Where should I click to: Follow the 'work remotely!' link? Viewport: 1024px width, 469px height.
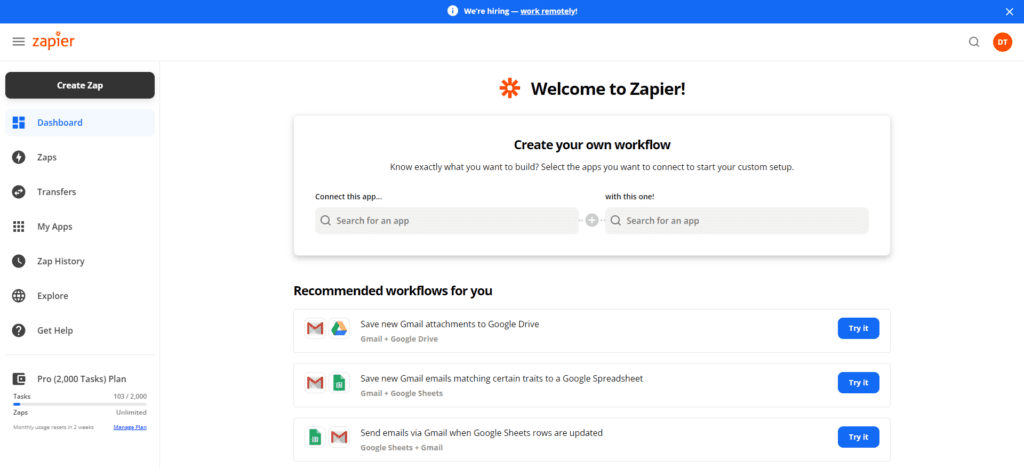(548, 11)
